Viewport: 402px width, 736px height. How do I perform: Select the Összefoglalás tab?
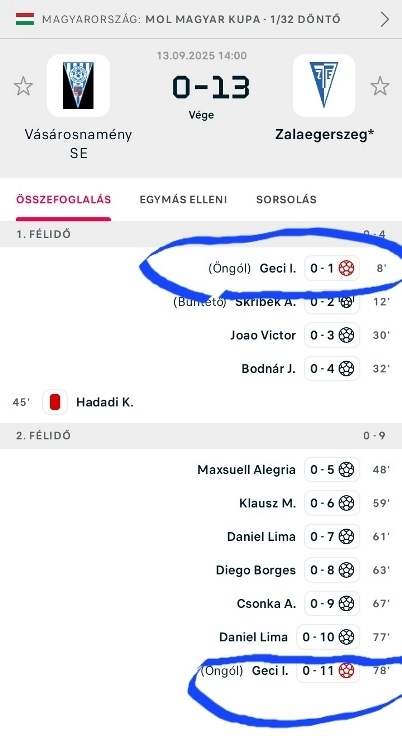click(x=63, y=199)
